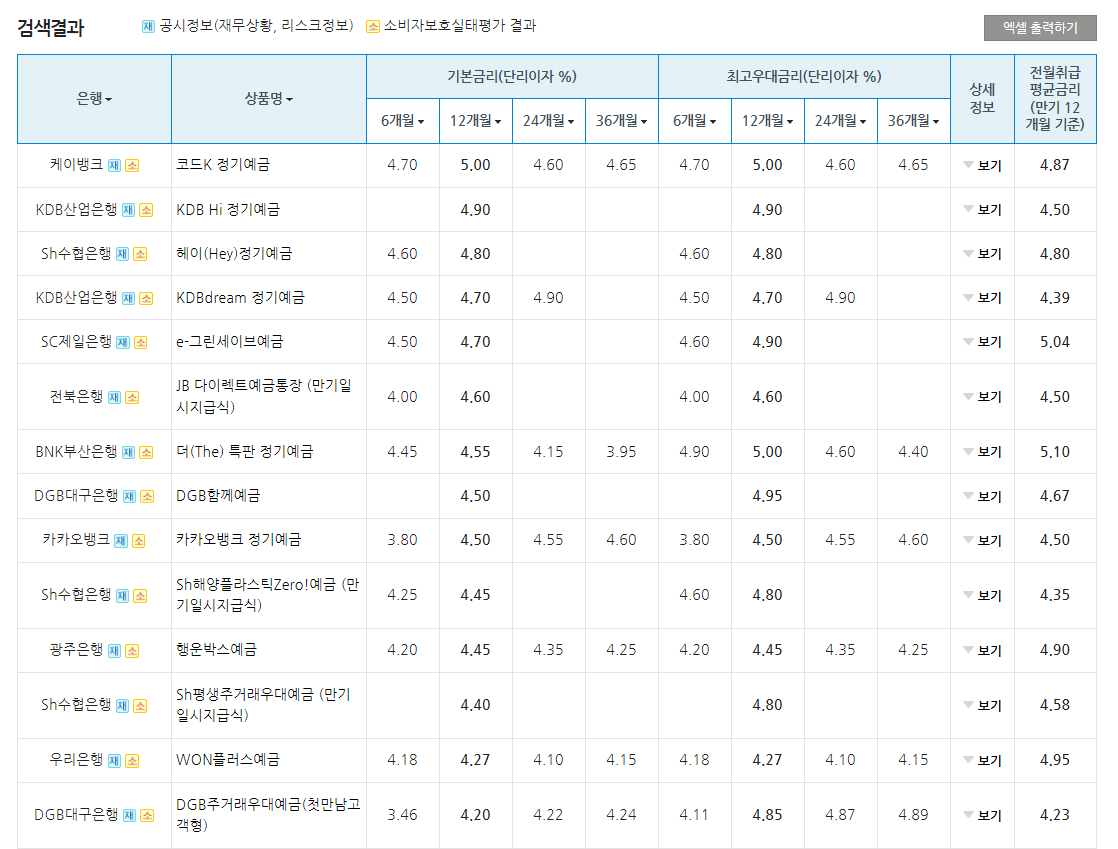Select product name WON플러스예금
The width and height of the screenshot is (1118, 849).
point(228,760)
